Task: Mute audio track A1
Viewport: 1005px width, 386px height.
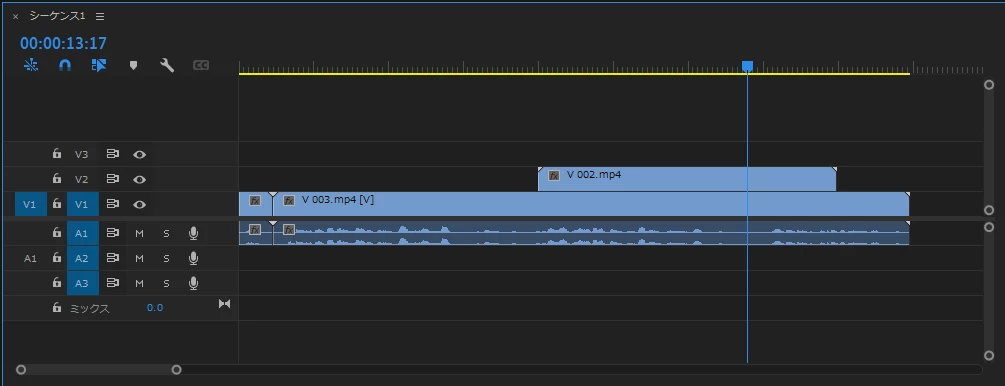Action: [x=139, y=233]
